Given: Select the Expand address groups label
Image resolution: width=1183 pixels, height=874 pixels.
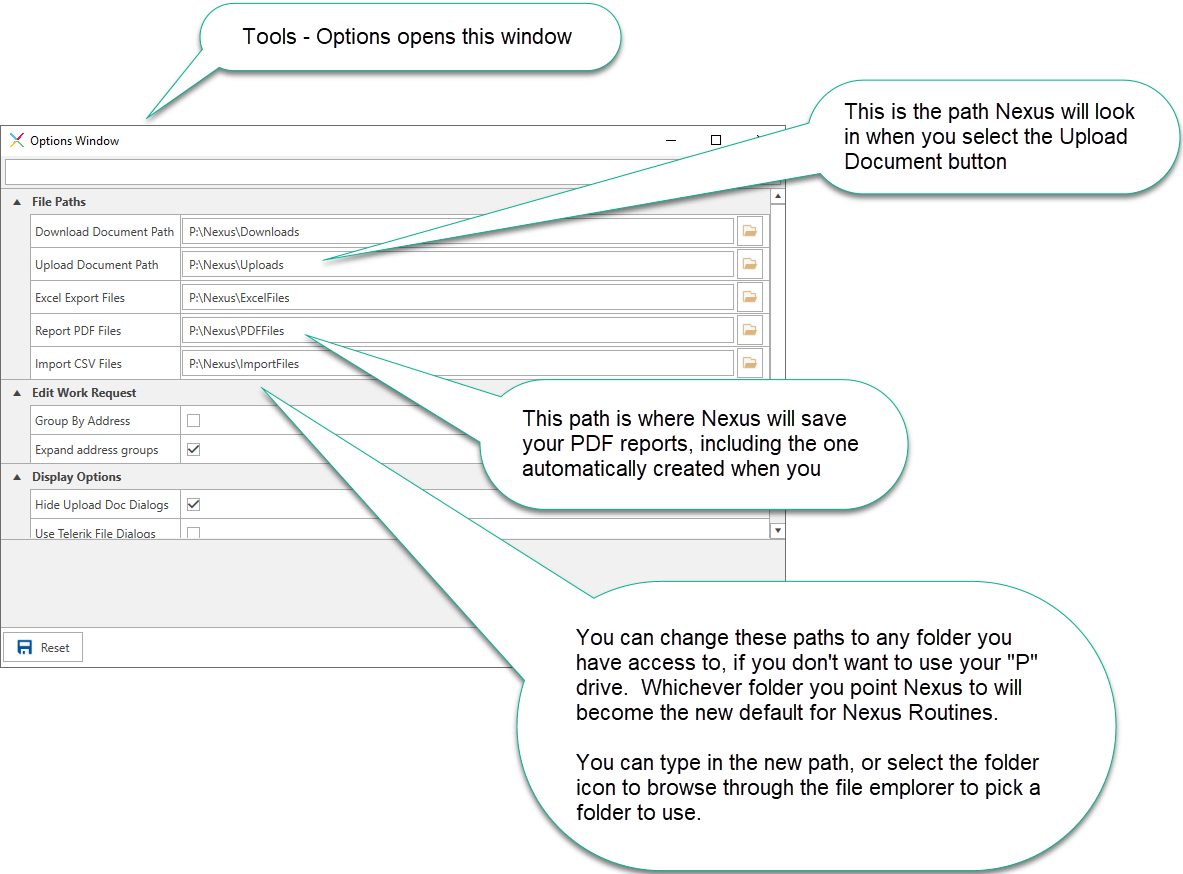Looking at the screenshot, I should [x=97, y=450].
